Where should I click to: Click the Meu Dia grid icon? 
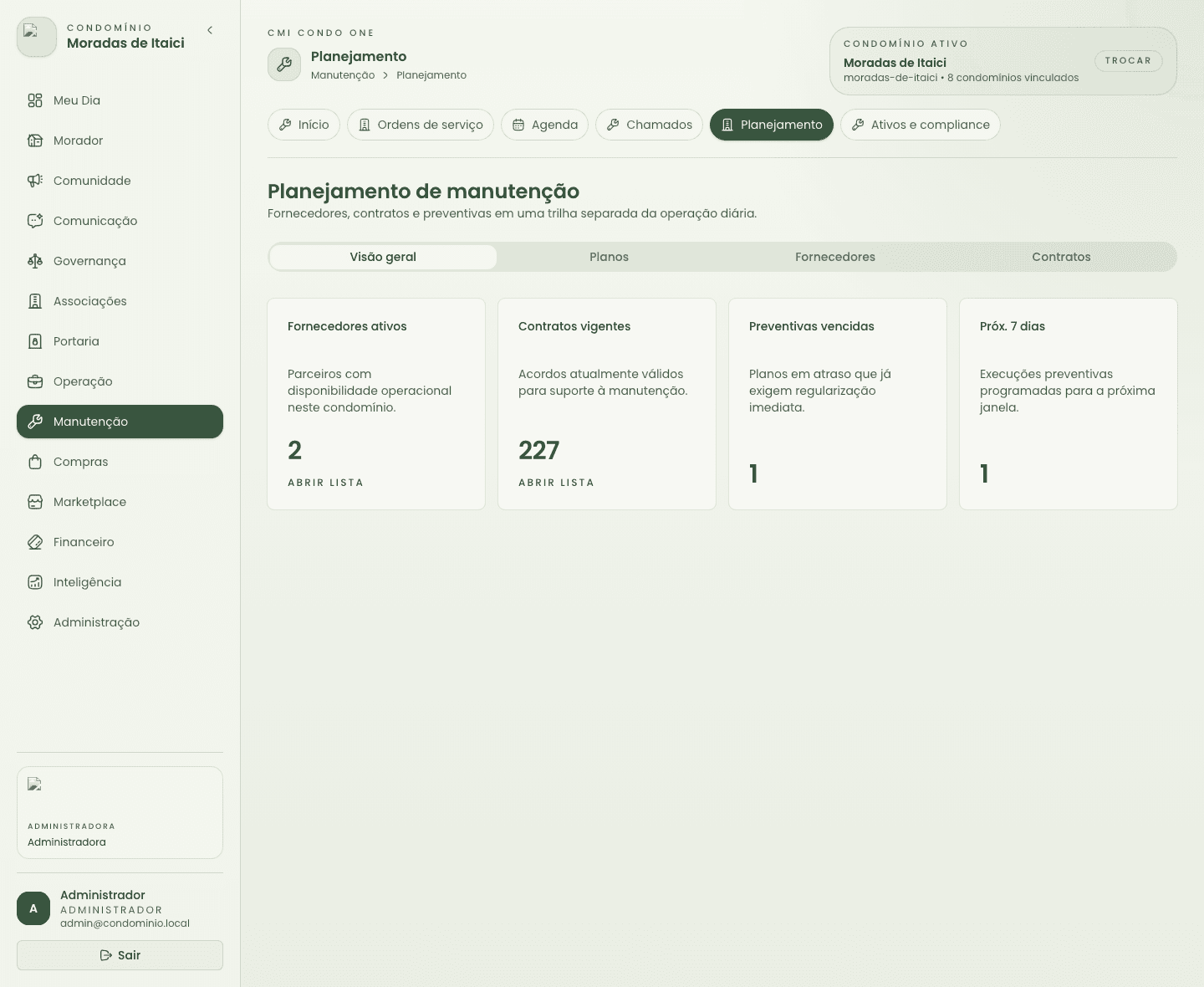35,100
